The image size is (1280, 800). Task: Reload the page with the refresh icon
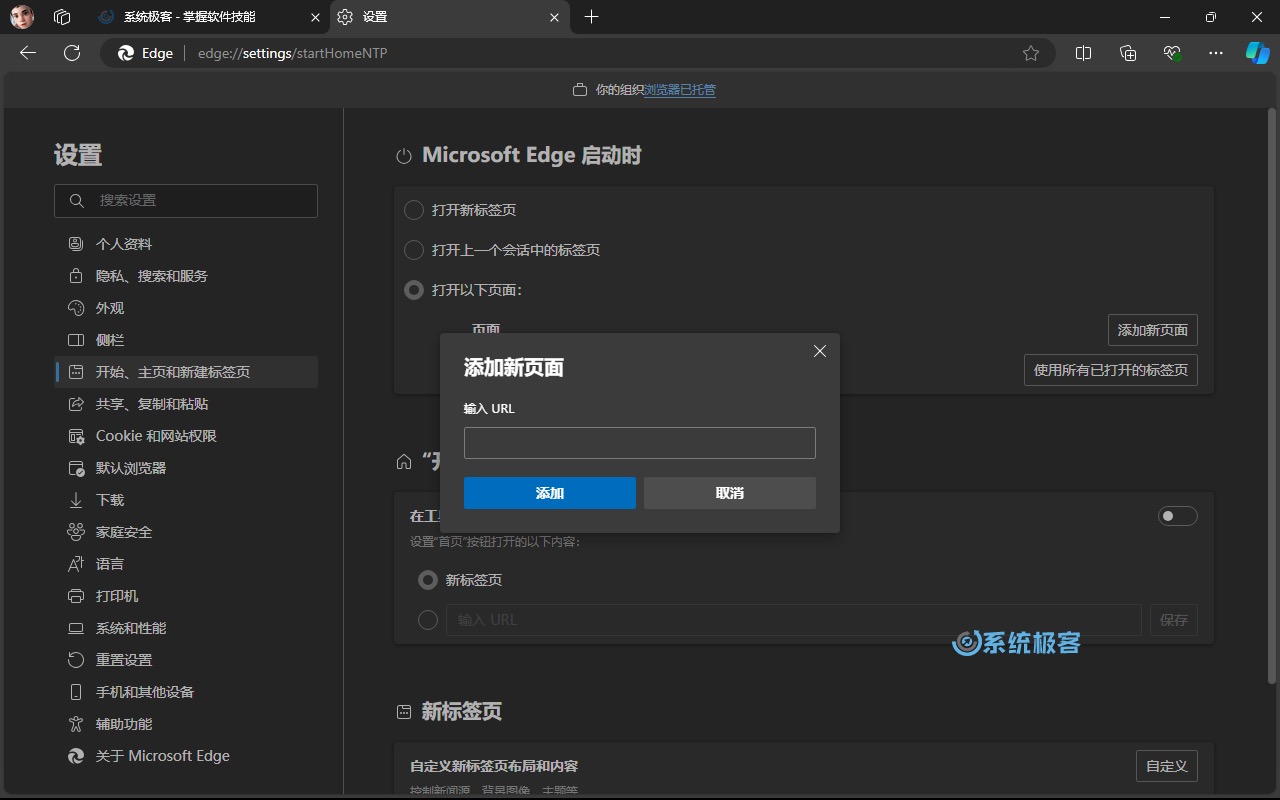72,53
